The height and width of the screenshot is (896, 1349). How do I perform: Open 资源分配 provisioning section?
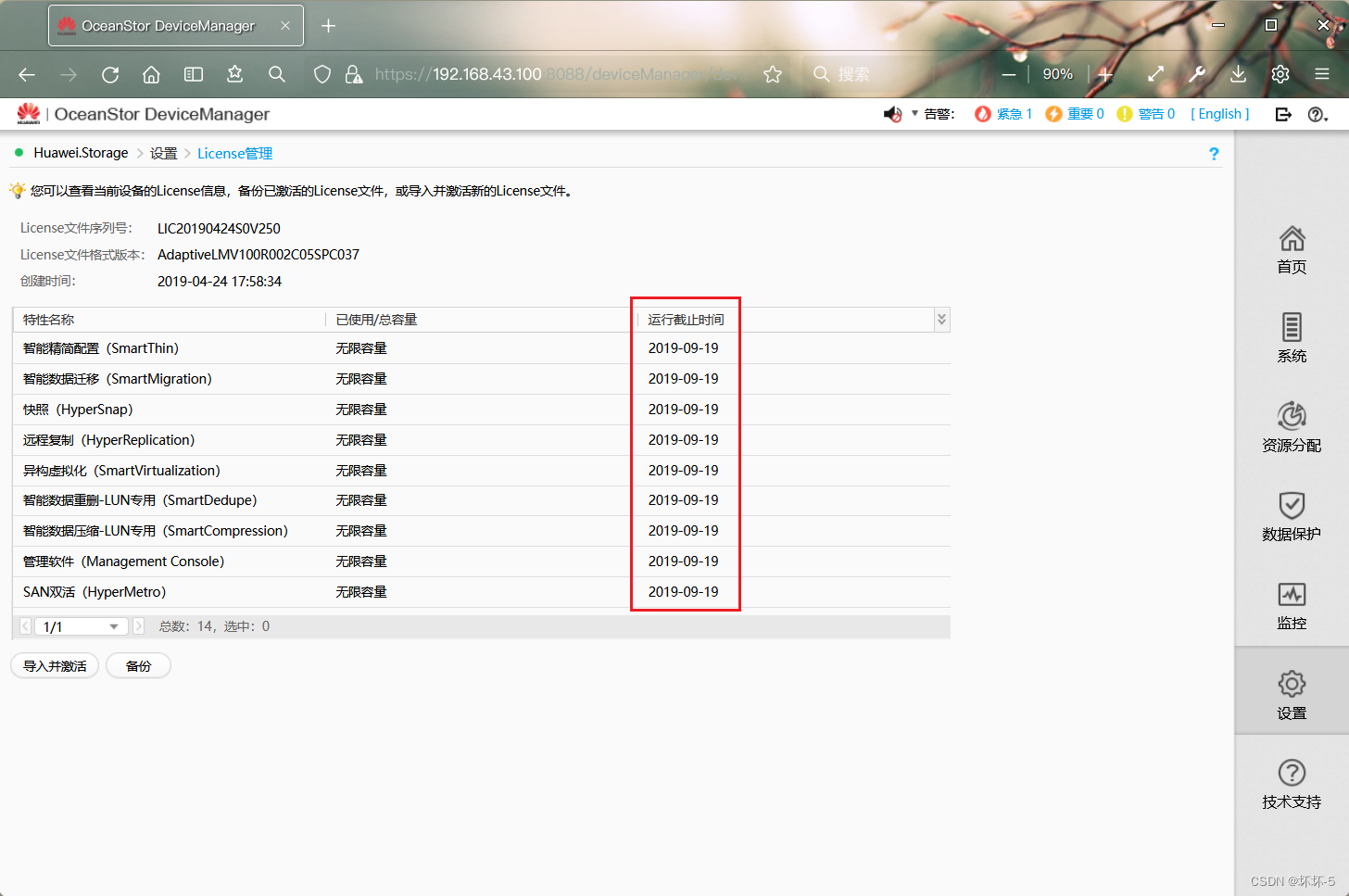pyautogui.click(x=1292, y=427)
